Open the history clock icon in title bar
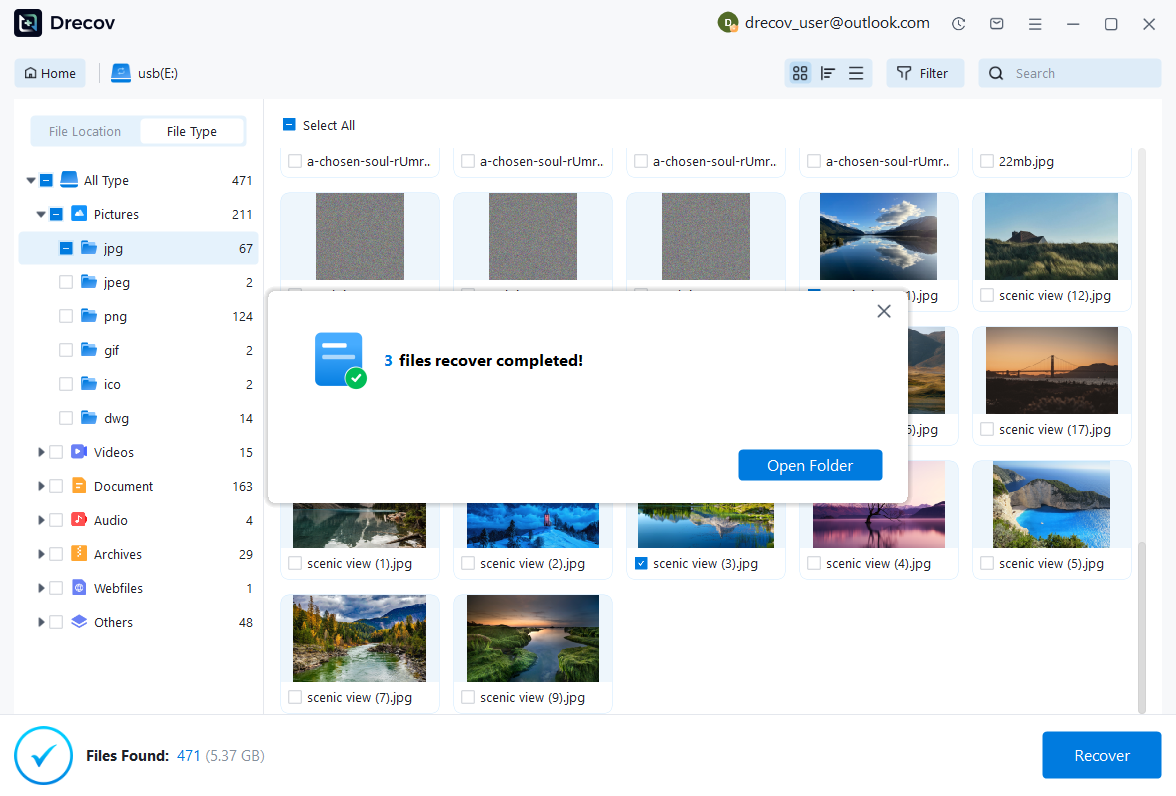 click(959, 24)
